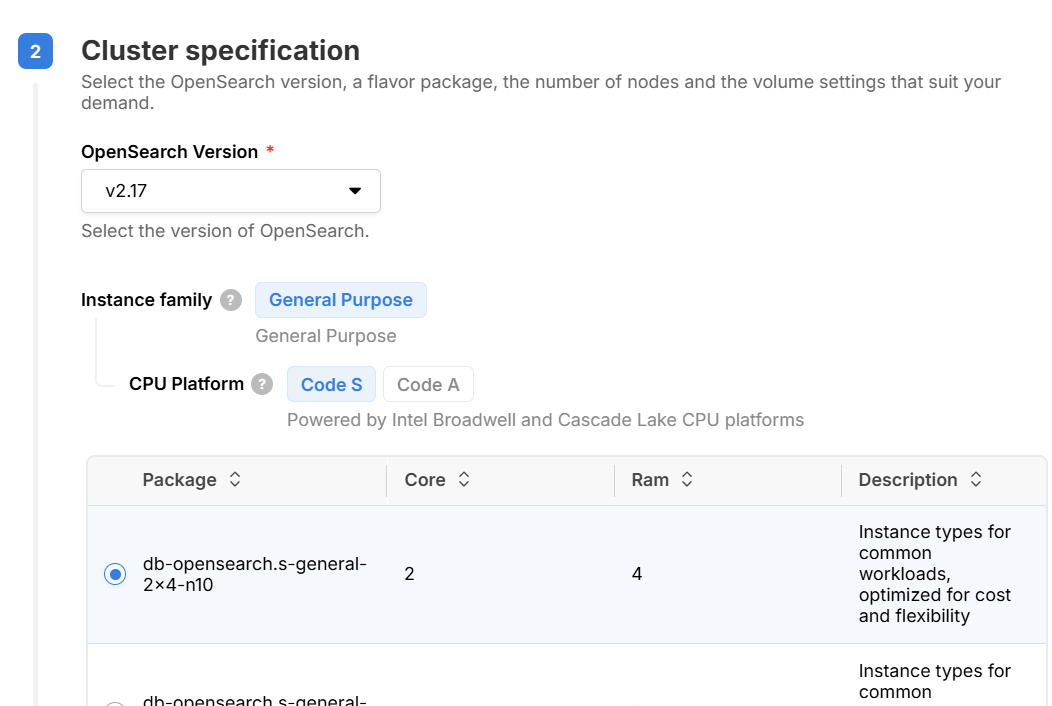1052x706 pixels.
Task: Sort the table by Package arrows icon
Action: click(235, 480)
